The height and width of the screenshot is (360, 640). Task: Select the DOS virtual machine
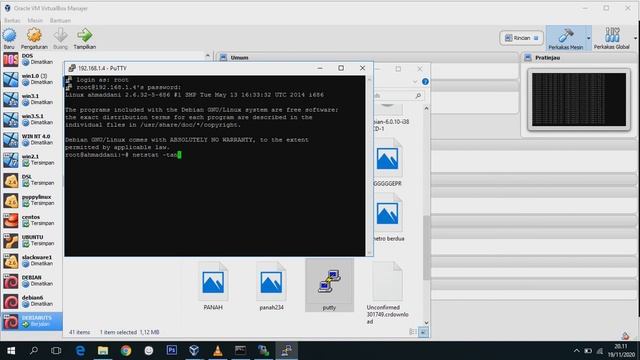click(x=31, y=59)
